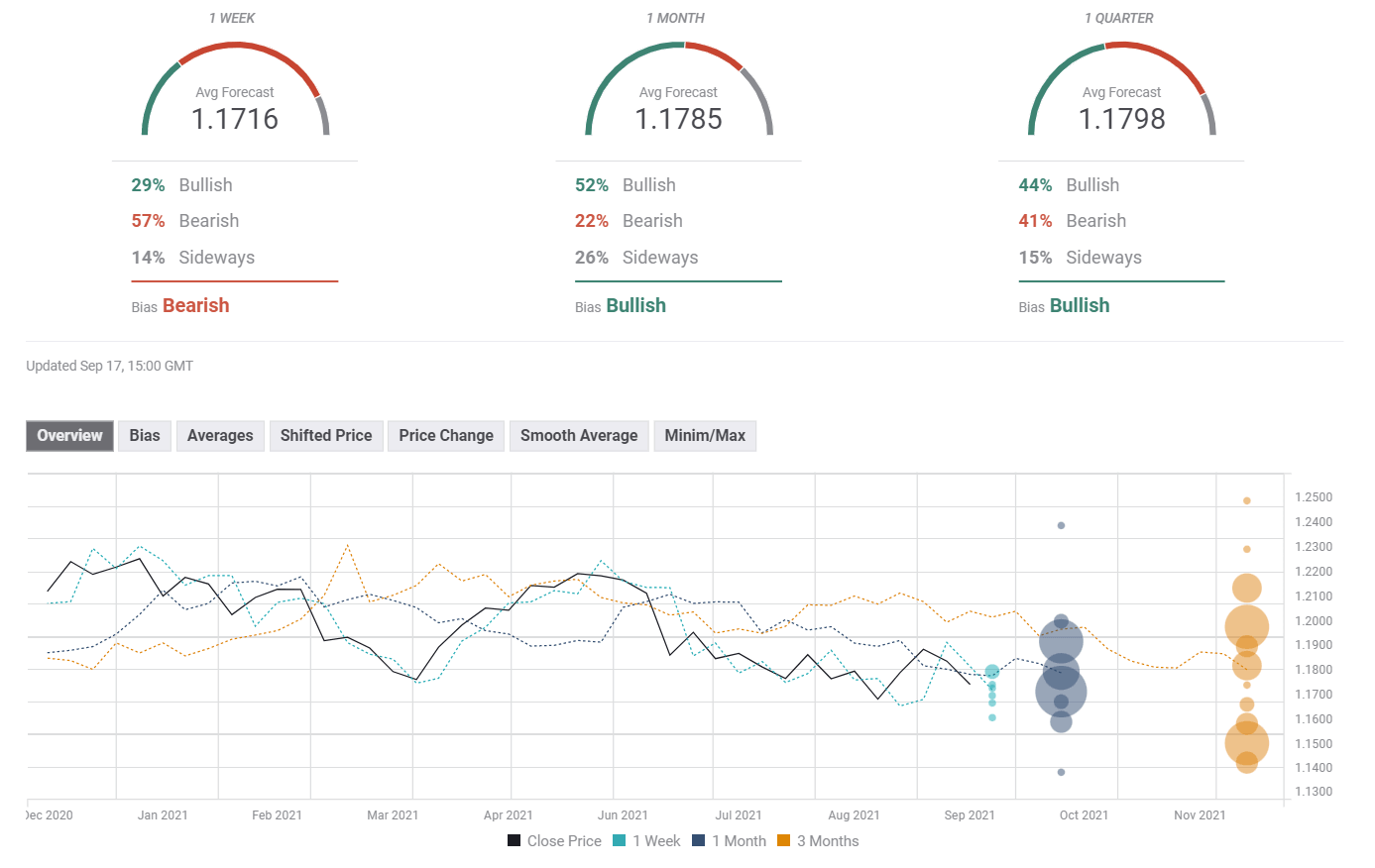
Task: Click the lowest blue dot near 1.1400
Action: click(1061, 772)
